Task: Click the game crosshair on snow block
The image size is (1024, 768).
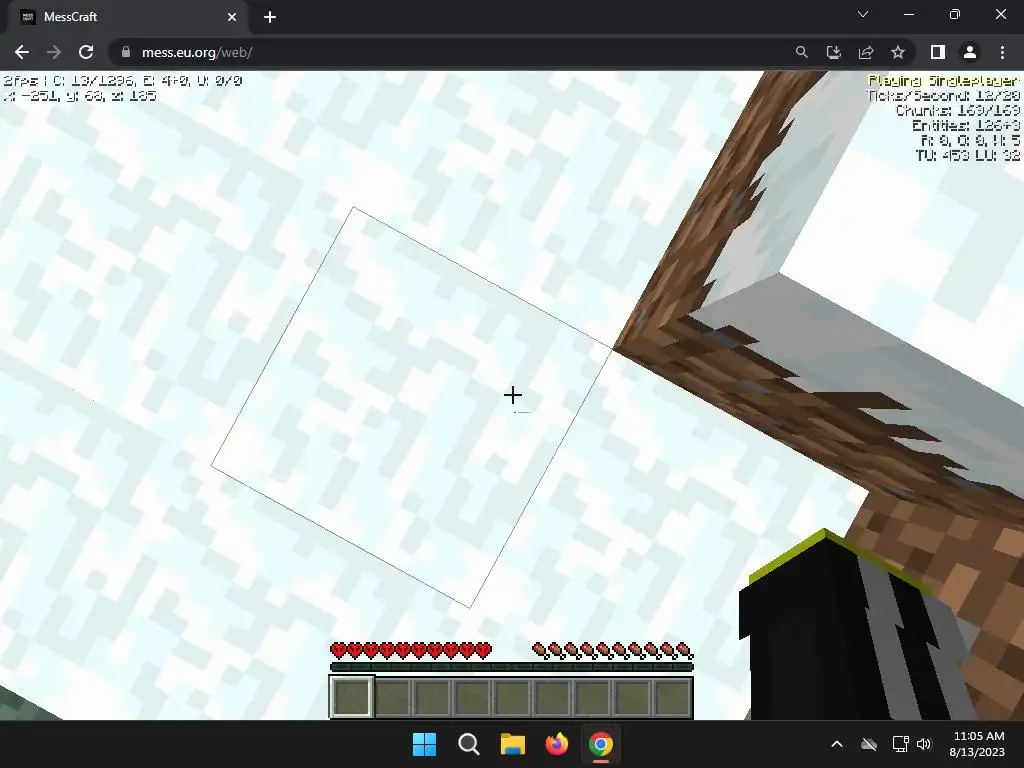Action: [x=513, y=394]
